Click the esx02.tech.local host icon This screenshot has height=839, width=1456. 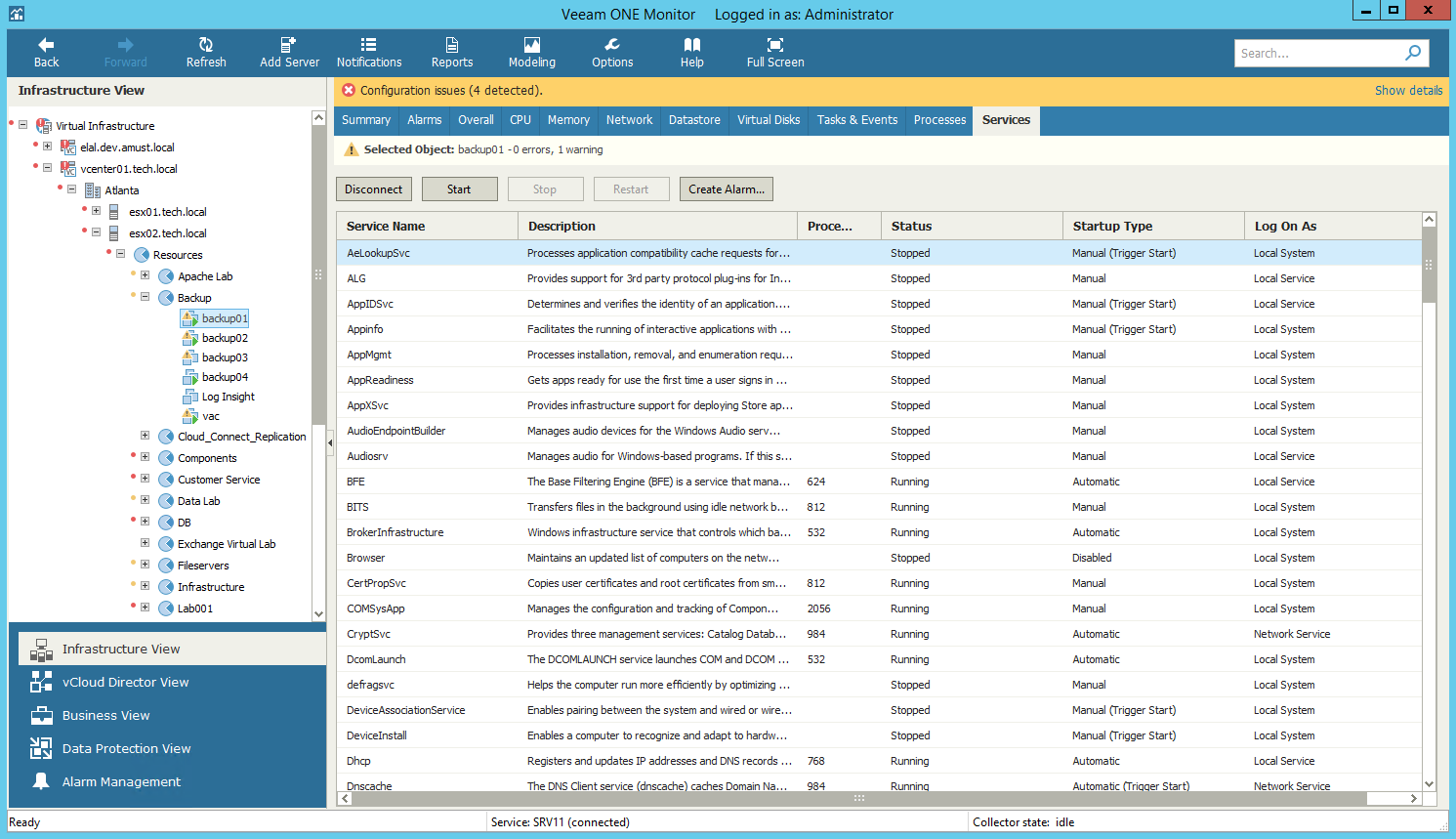(114, 233)
